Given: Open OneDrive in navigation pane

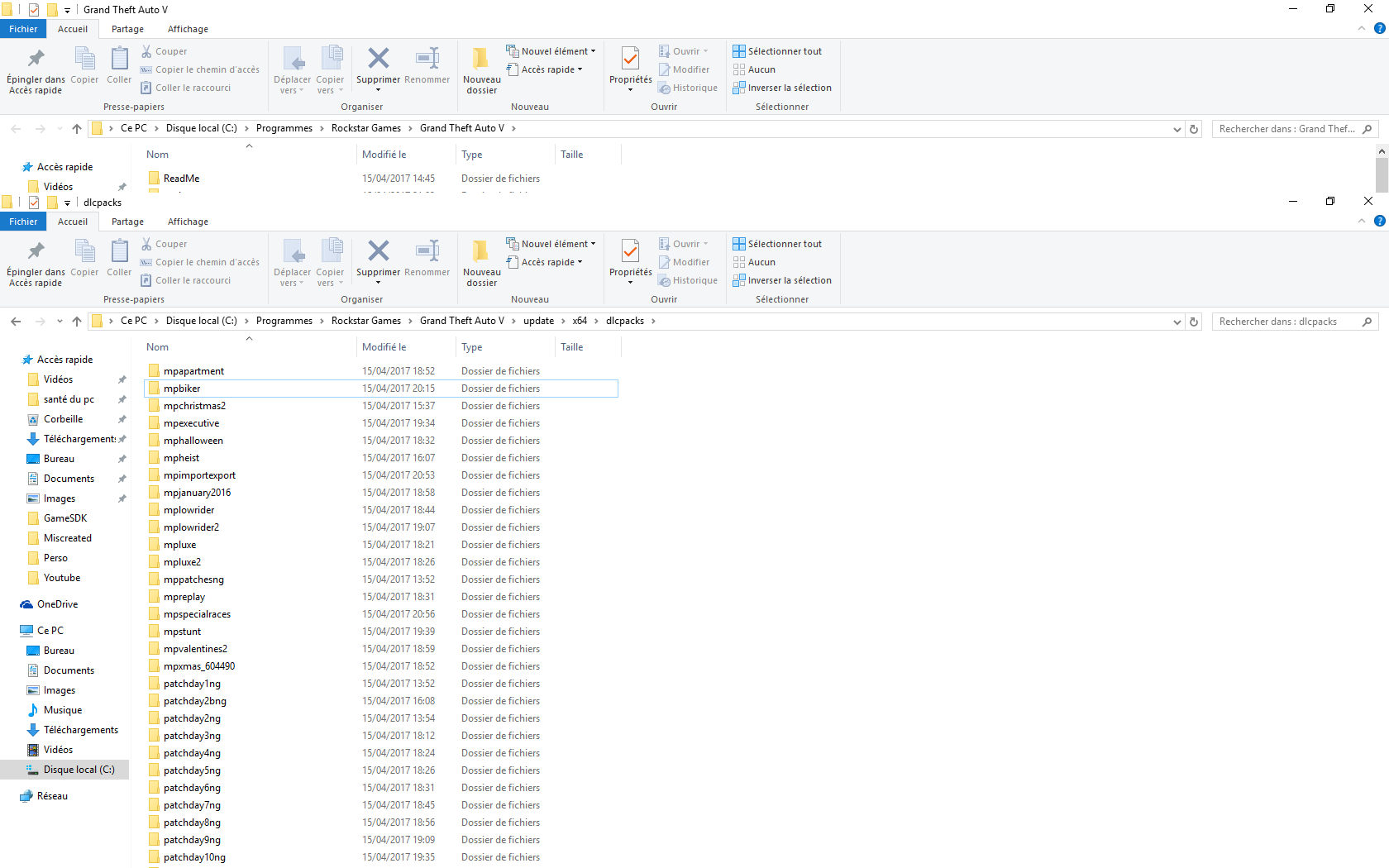Looking at the screenshot, I should pyautogui.click(x=50, y=604).
